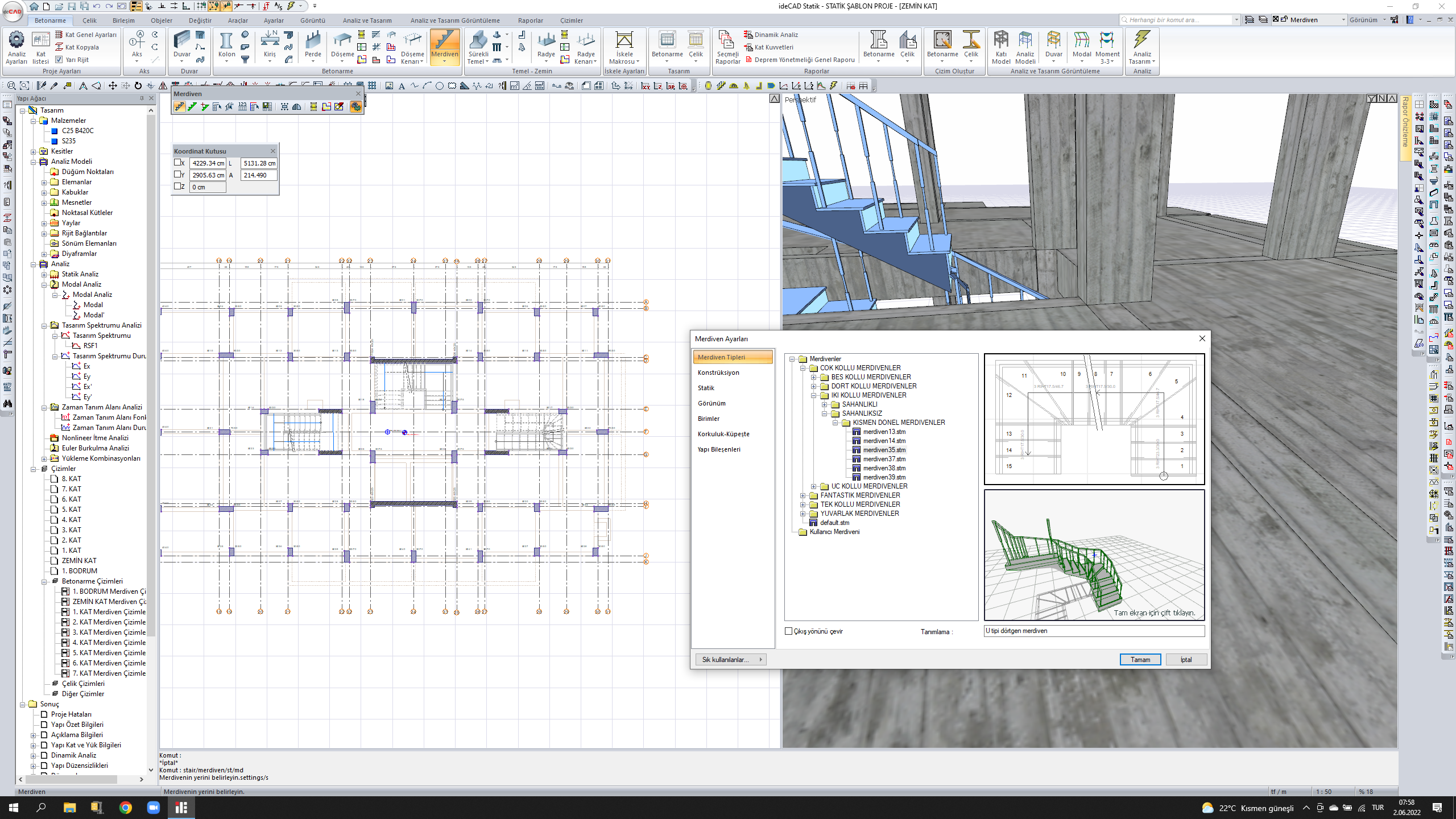This screenshot has height=819, width=1456.
Task: Expand UC KOLLU MERDIVENLER folder
Action: pyautogui.click(x=813, y=486)
